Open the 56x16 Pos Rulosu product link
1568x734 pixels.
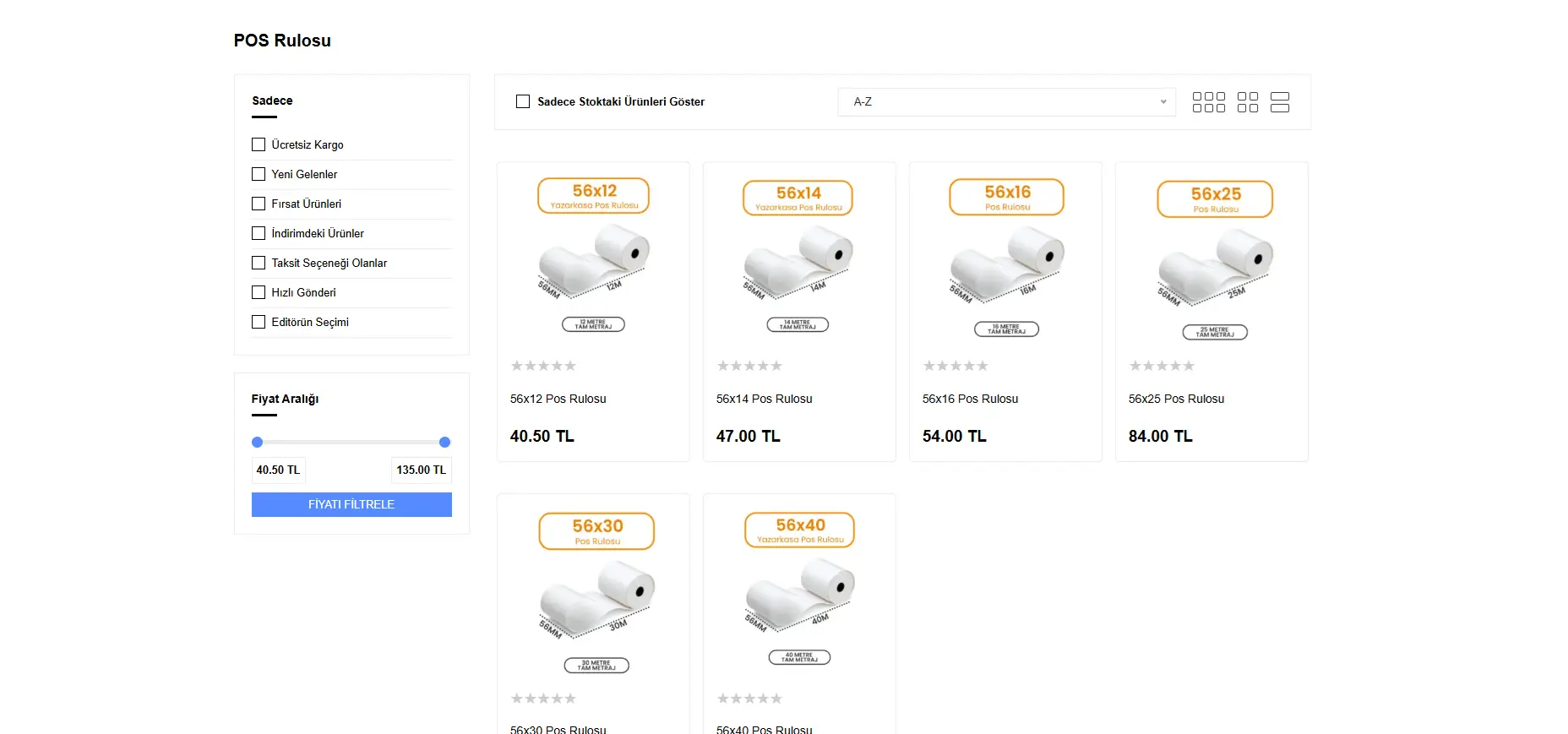[970, 399]
